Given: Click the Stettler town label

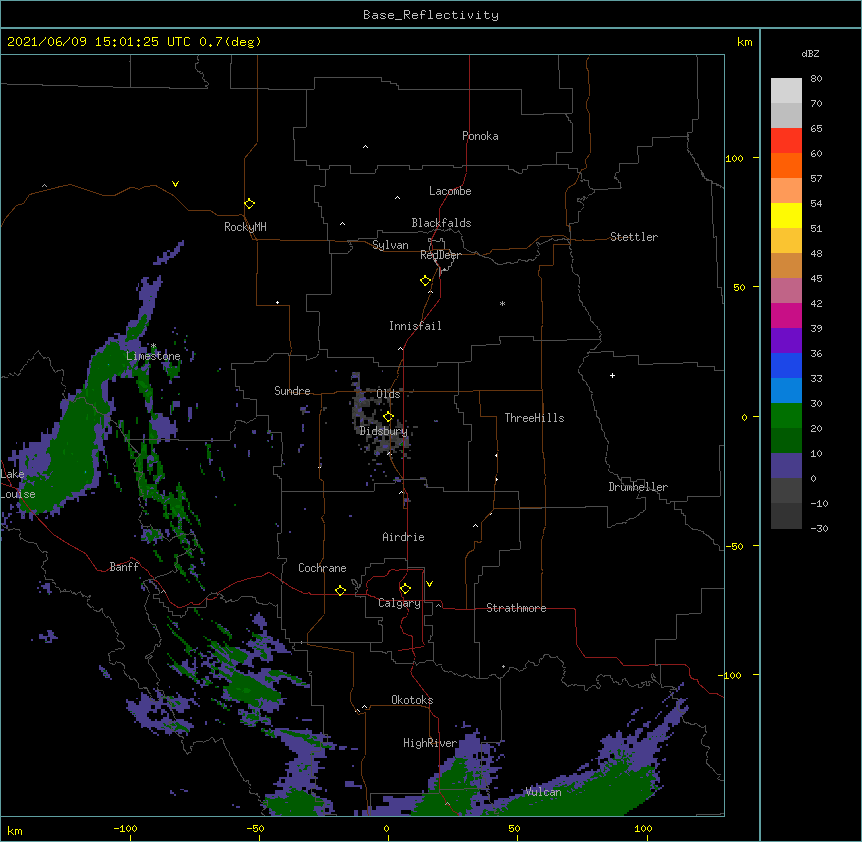Looking at the screenshot, I should click(634, 237).
